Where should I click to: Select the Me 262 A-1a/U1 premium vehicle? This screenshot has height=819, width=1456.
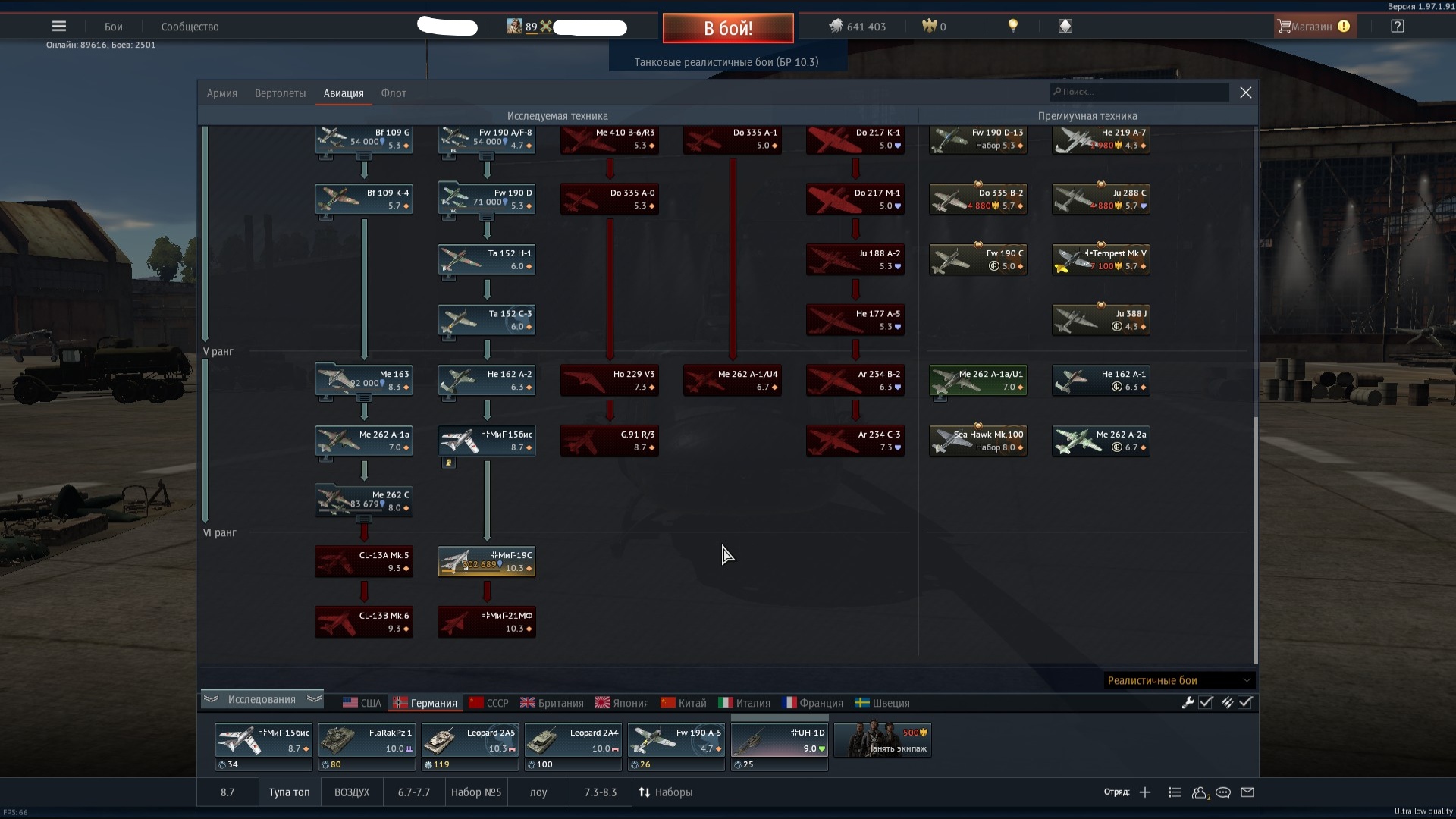click(978, 381)
